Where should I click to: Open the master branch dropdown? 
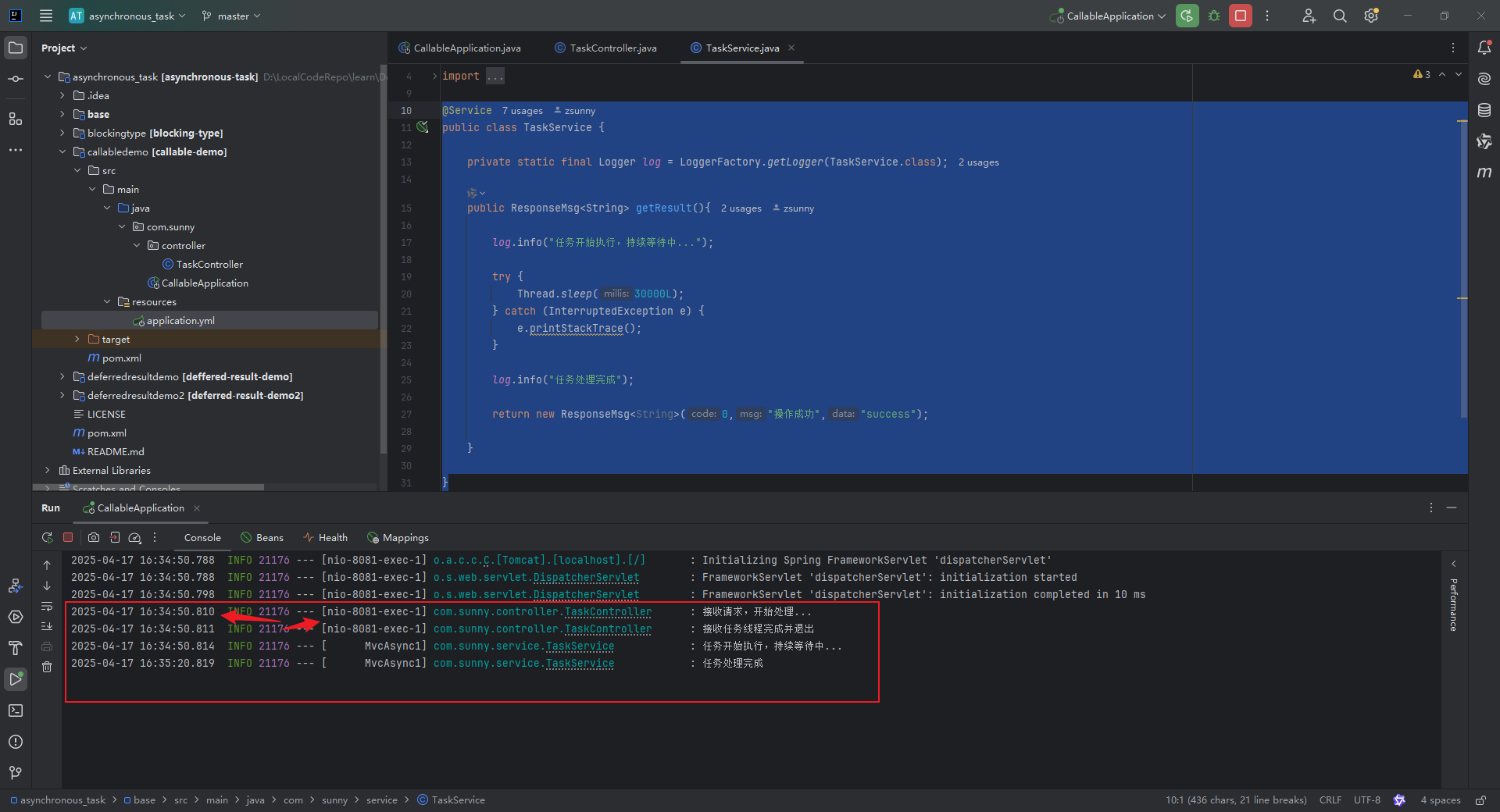(x=231, y=16)
